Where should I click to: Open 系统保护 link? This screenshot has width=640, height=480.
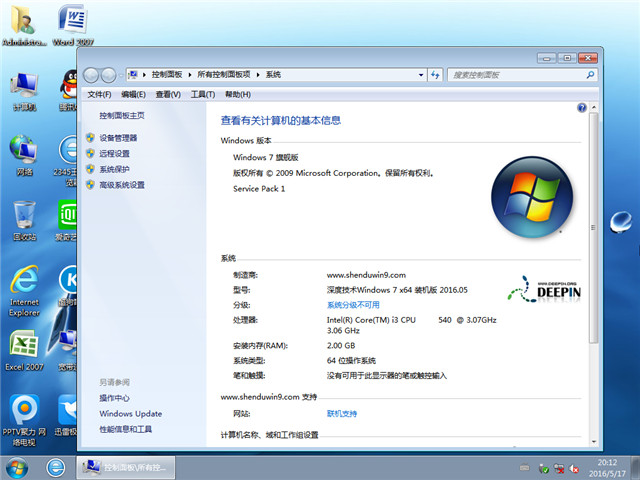point(114,169)
